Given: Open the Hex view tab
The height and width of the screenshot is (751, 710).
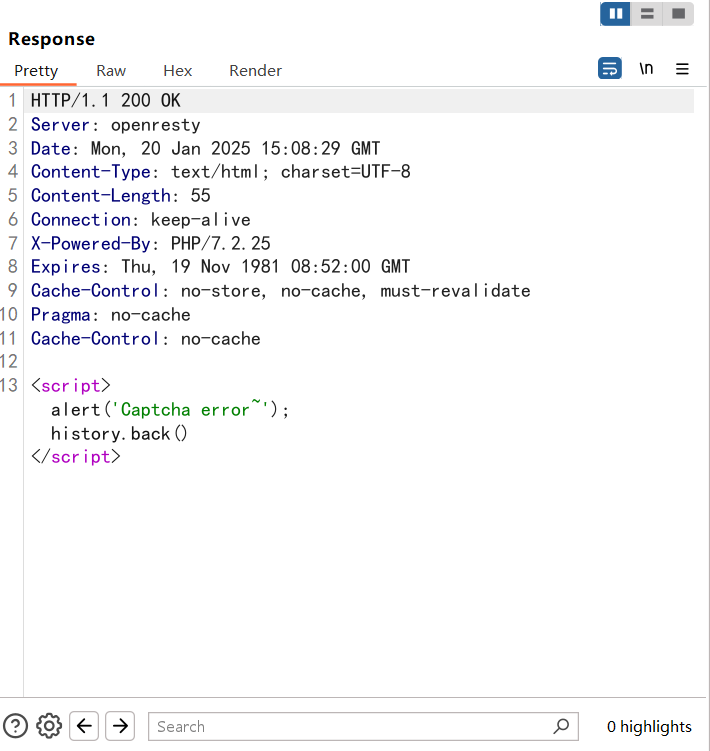Looking at the screenshot, I should pyautogui.click(x=177, y=71).
